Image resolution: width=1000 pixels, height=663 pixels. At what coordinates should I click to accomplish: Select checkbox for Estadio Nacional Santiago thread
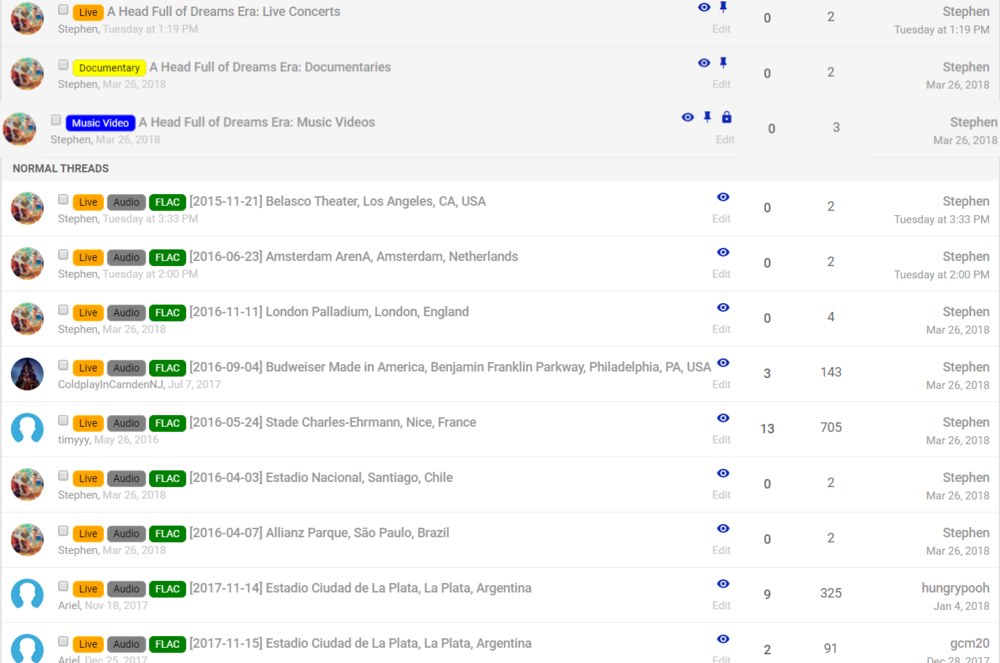pyautogui.click(x=63, y=476)
